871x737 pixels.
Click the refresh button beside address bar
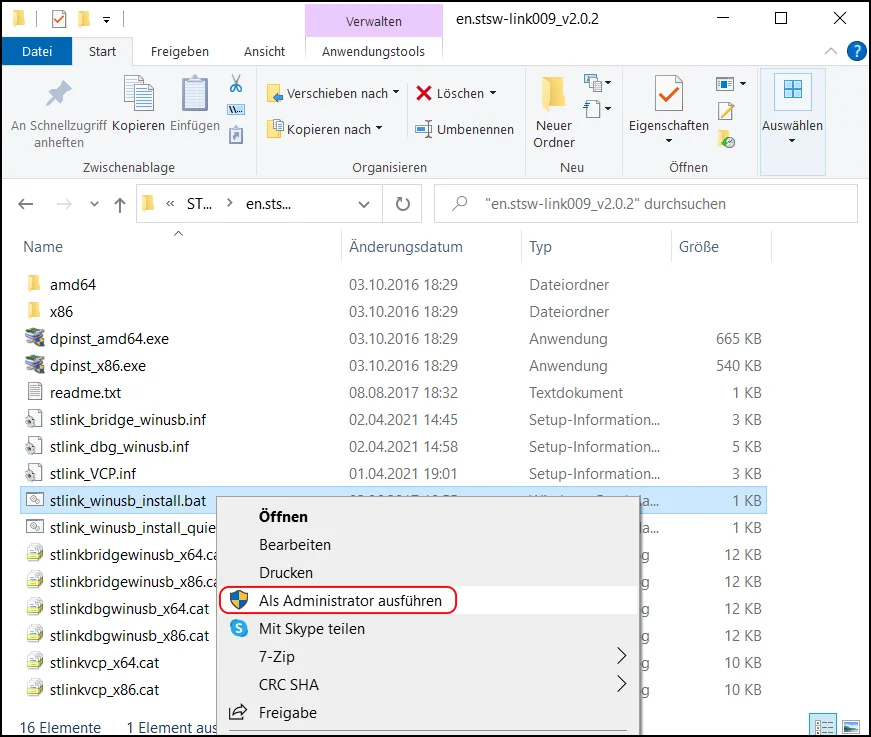(x=403, y=204)
